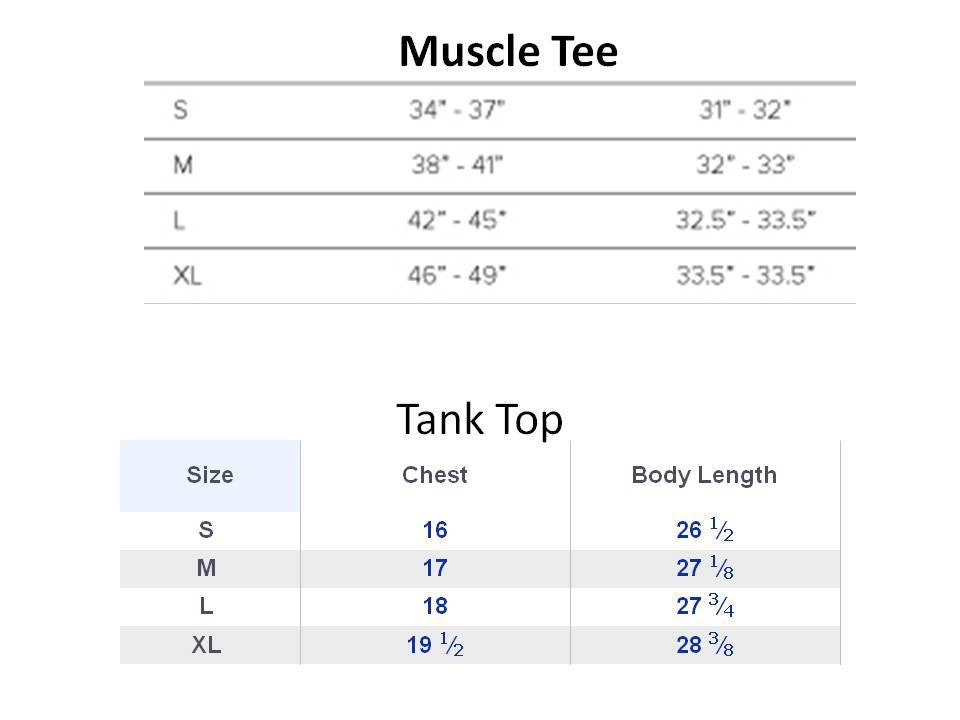This screenshot has width=960, height=720.
Task: Click Muscle Tee size L label
Action: pyautogui.click(x=179, y=220)
